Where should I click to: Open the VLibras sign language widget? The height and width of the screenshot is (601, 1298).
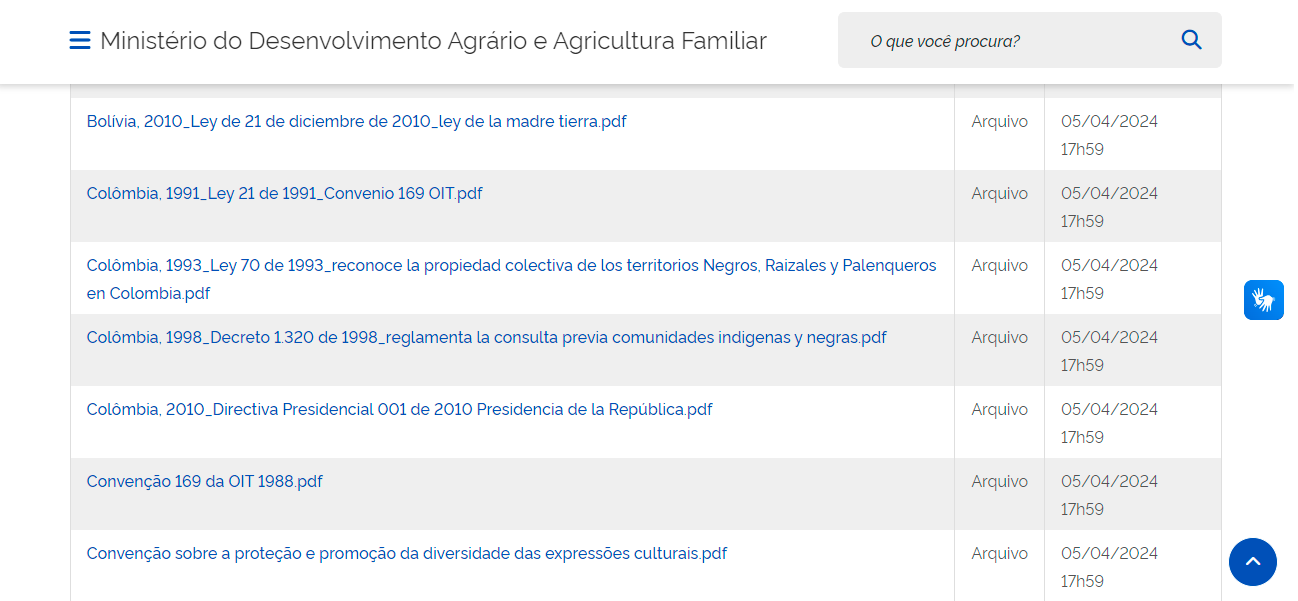(1263, 300)
